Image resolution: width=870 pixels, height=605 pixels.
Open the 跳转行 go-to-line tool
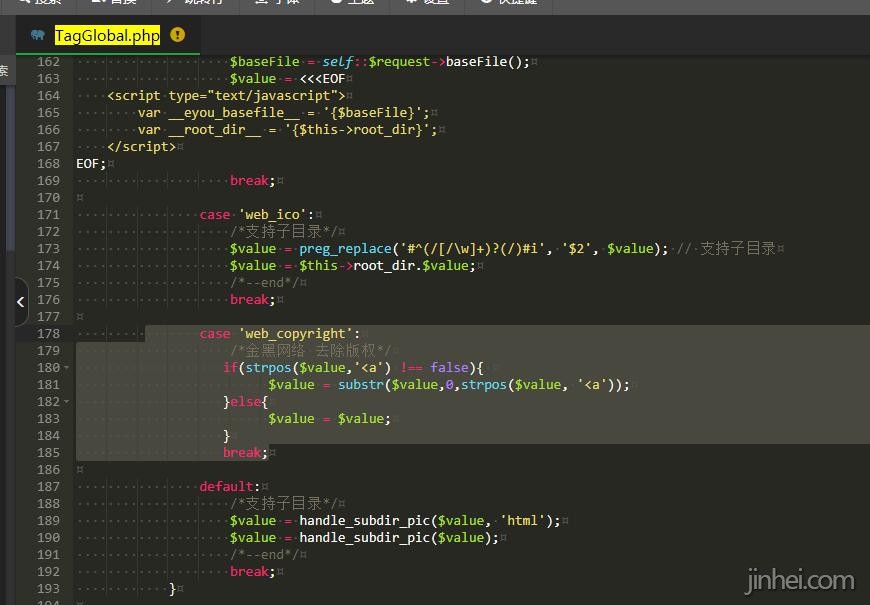point(200,3)
